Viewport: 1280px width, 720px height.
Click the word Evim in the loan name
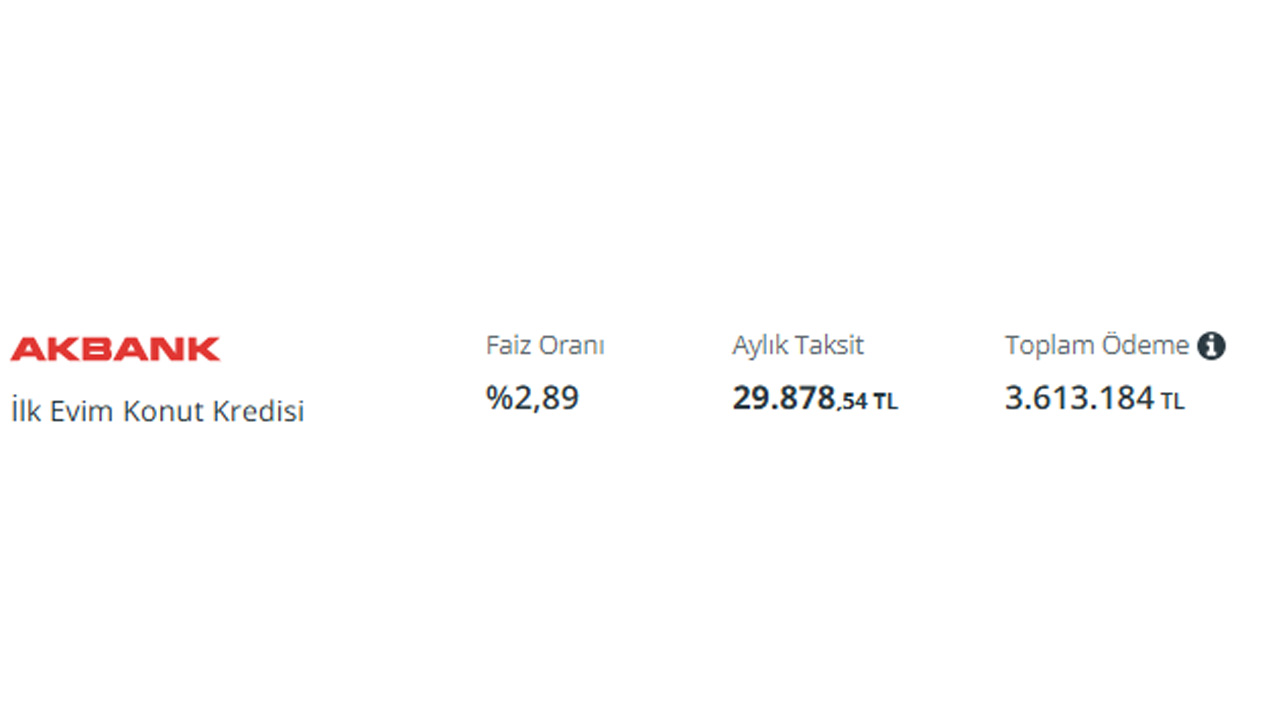79,411
